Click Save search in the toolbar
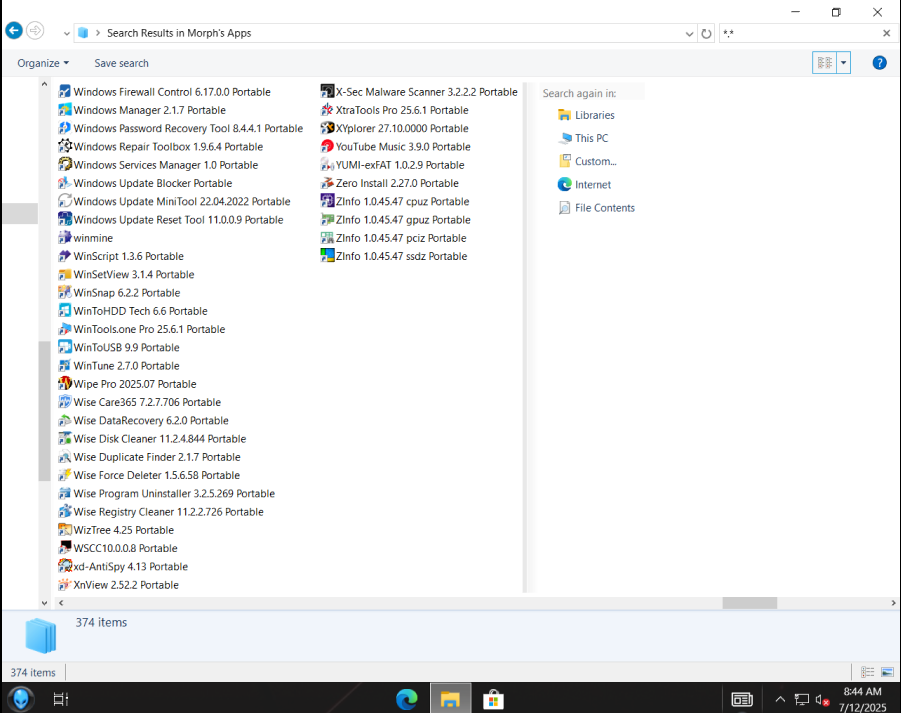This screenshot has width=901, height=713. (x=121, y=63)
